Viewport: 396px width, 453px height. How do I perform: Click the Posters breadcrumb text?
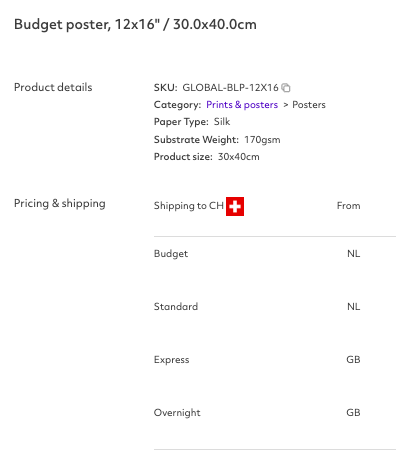pyautogui.click(x=309, y=105)
